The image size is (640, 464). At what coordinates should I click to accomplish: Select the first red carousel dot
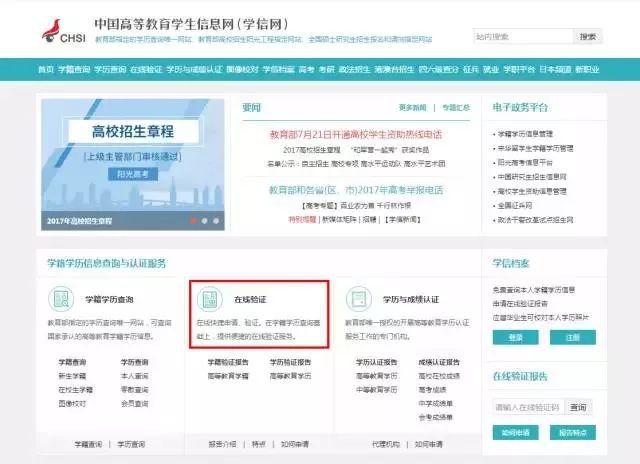tap(193, 221)
